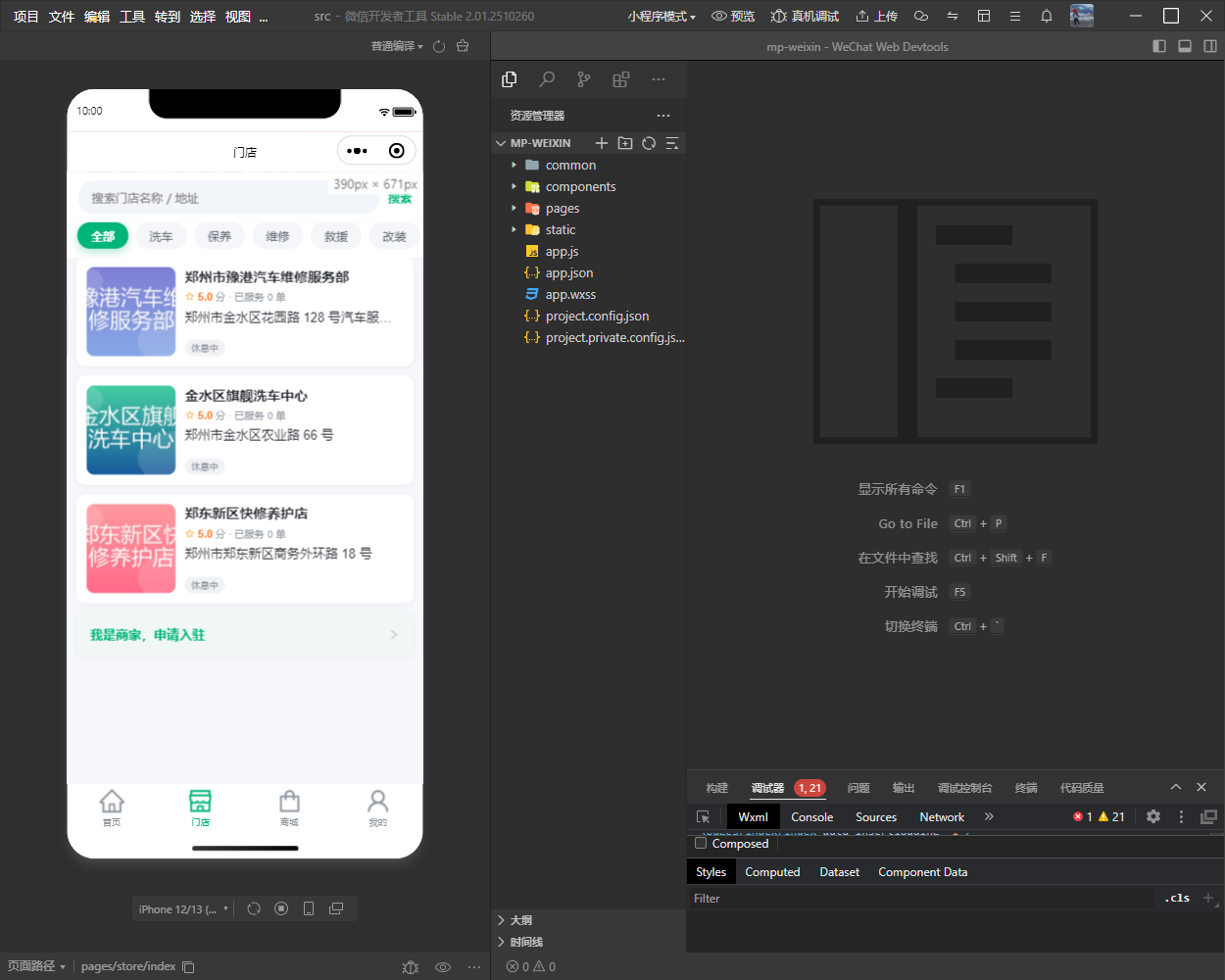Open activity bar more actions ellipsis
Image resolution: width=1225 pixels, height=980 pixels.
(659, 79)
